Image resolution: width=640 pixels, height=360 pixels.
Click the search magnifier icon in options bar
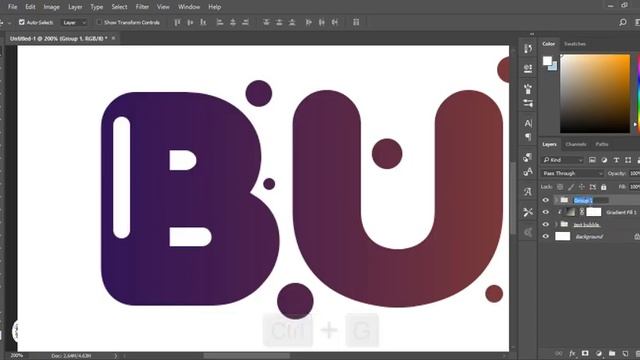[x=622, y=22]
